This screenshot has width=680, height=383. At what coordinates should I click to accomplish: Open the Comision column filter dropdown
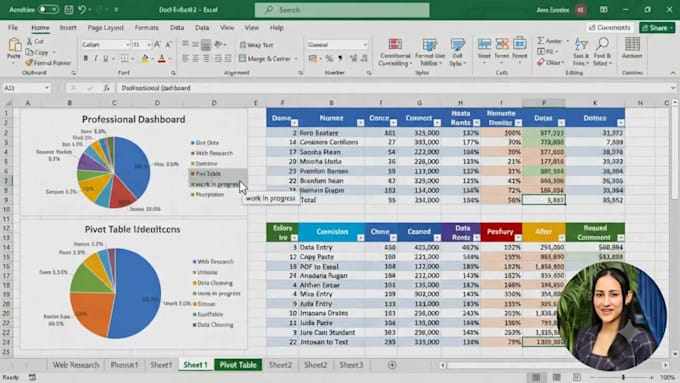click(x=360, y=238)
